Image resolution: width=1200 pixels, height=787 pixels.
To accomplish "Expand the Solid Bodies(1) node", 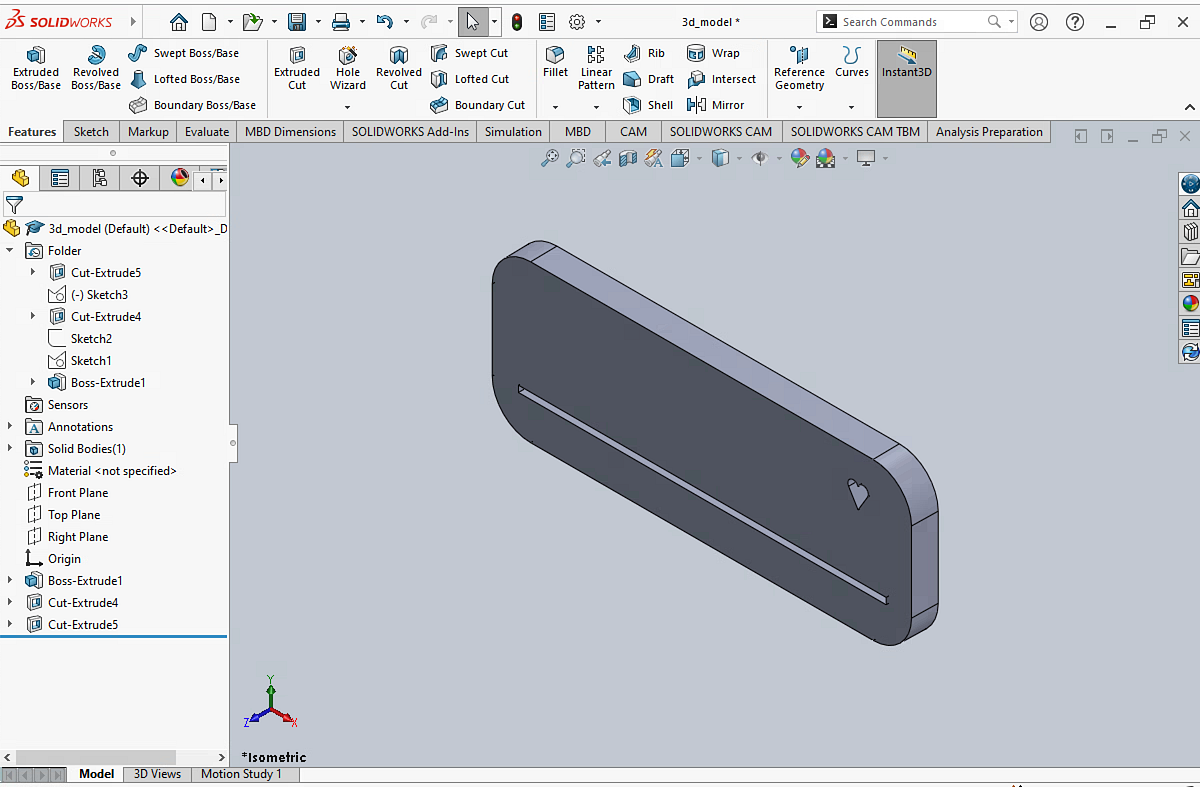I will pyautogui.click(x=10, y=448).
